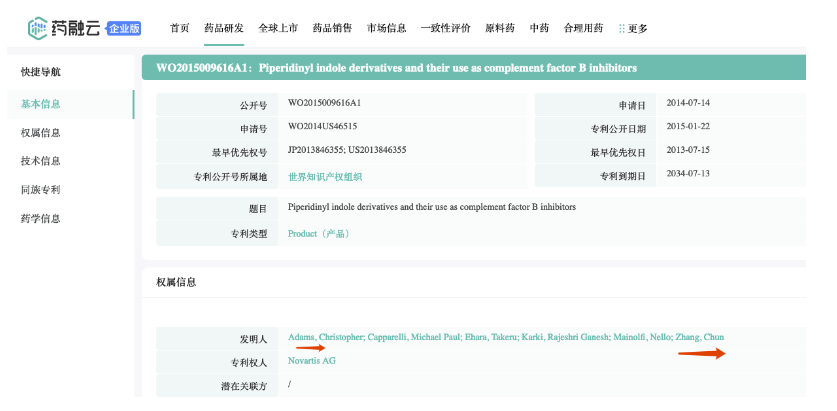The image size is (837, 411).
Task: Open the 中药 navigation item
Action: (x=539, y=28)
